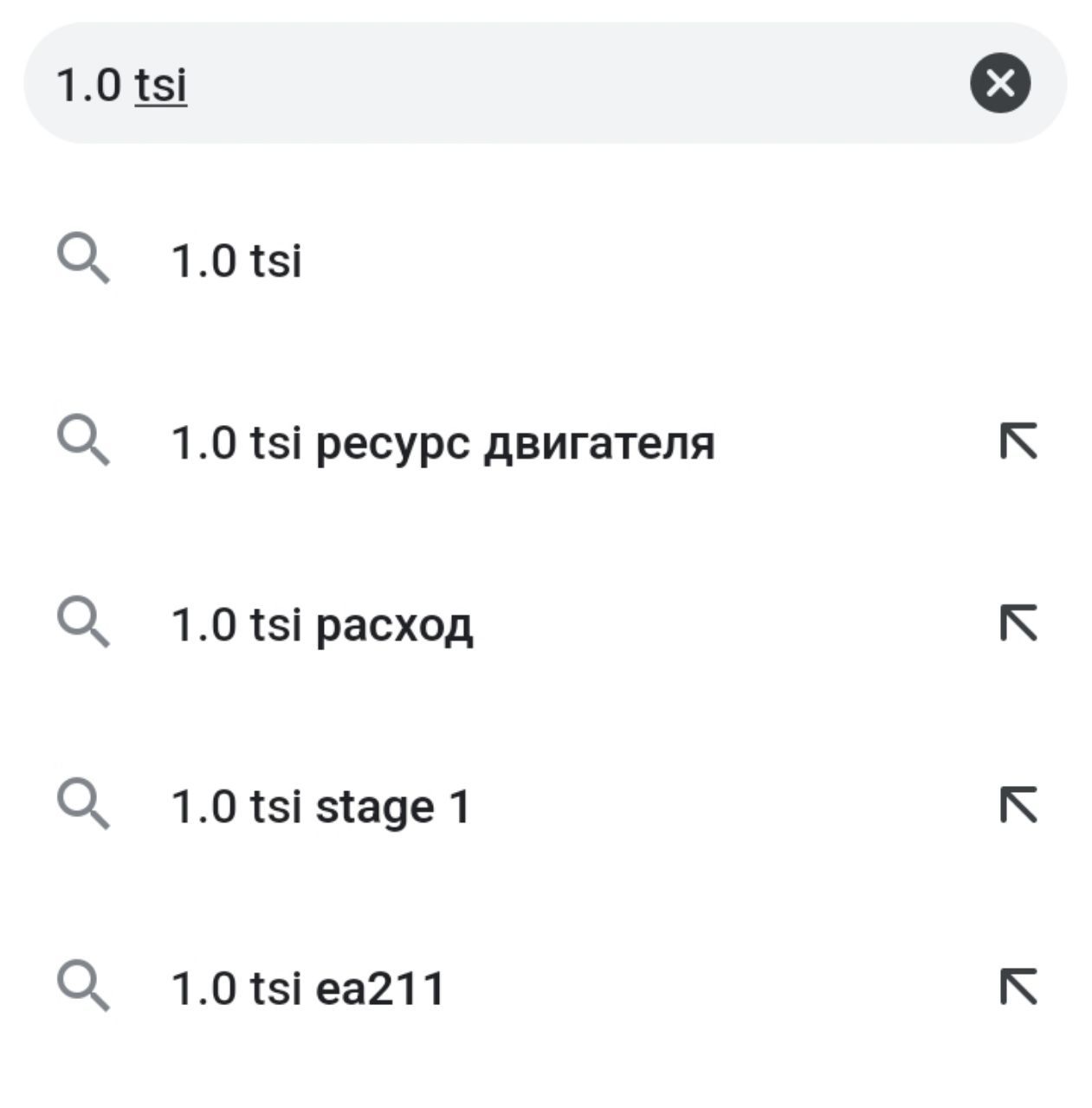
Task: Click inside the search box containing 1.0 tsi
Action: [x=545, y=83]
